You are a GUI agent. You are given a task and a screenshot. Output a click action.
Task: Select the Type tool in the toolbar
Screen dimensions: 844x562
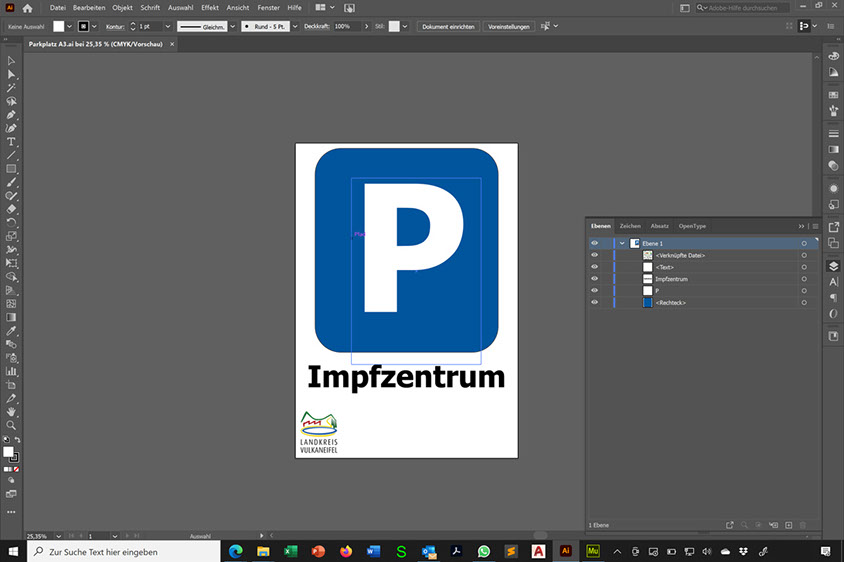(x=11, y=142)
